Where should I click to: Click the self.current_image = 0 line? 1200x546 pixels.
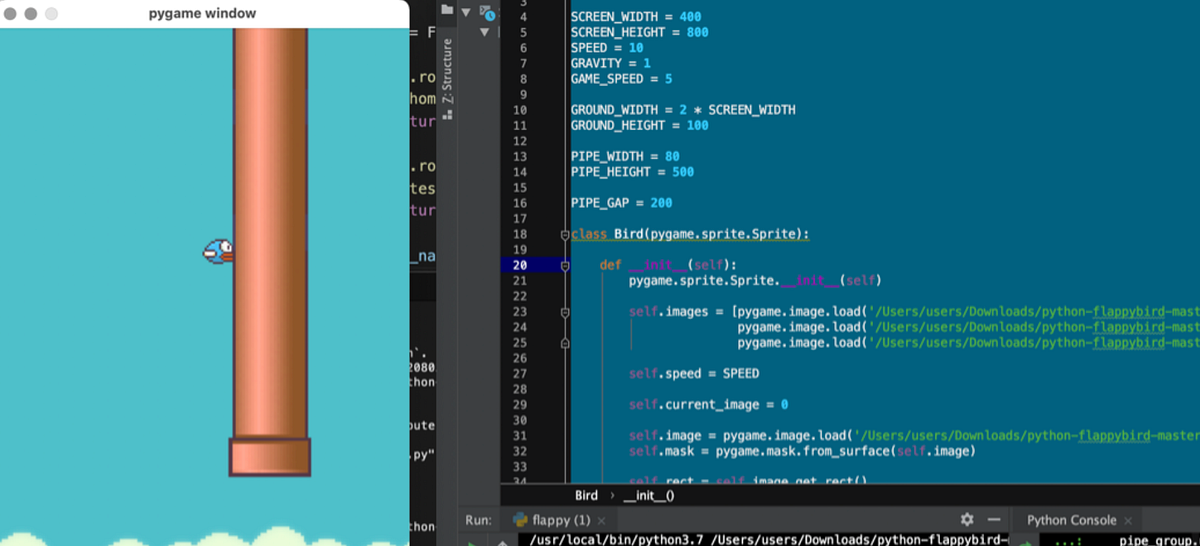tap(708, 405)
